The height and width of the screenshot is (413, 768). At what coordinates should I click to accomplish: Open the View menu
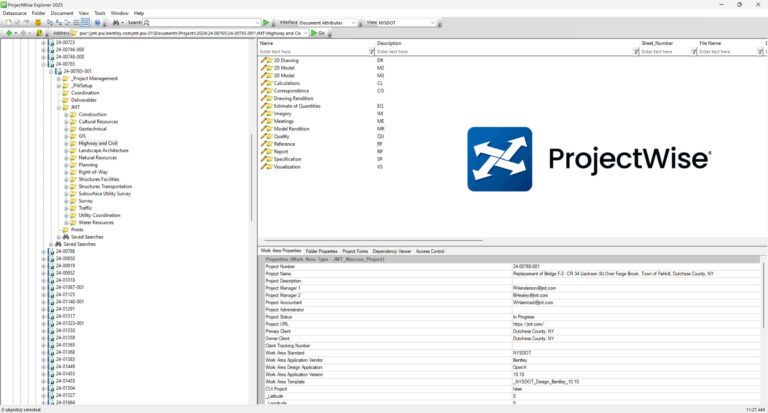84,13
